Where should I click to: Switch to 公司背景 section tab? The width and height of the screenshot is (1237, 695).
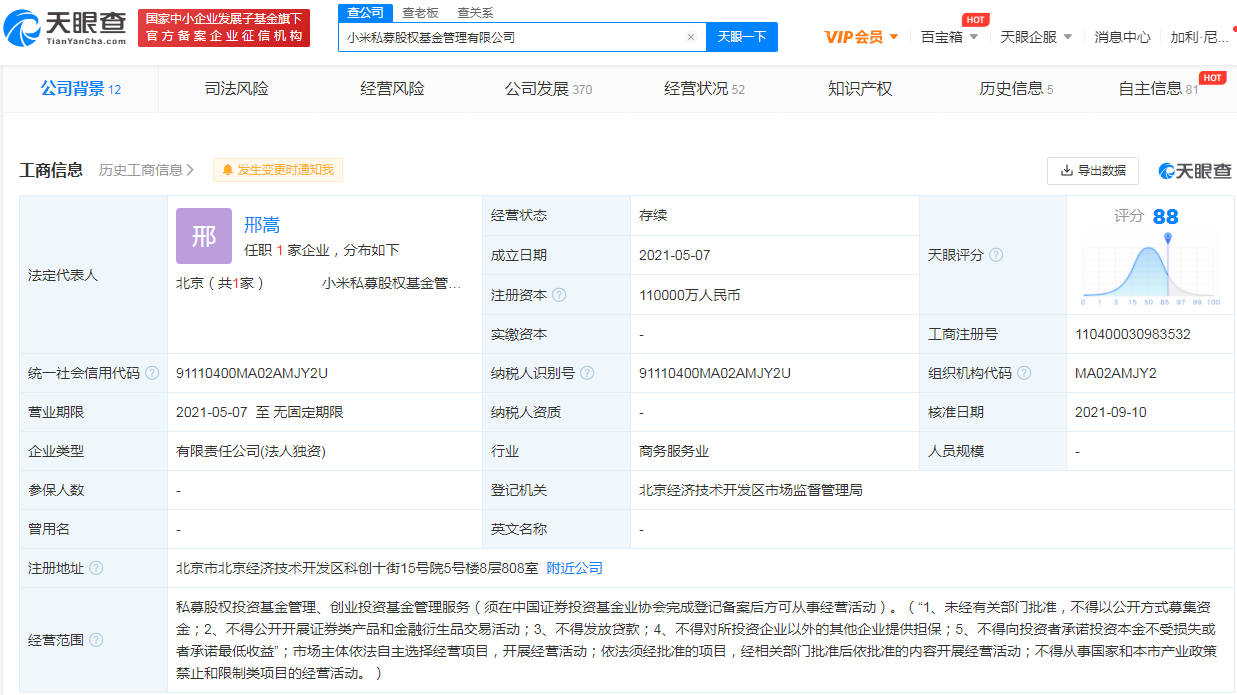[80, 89]
